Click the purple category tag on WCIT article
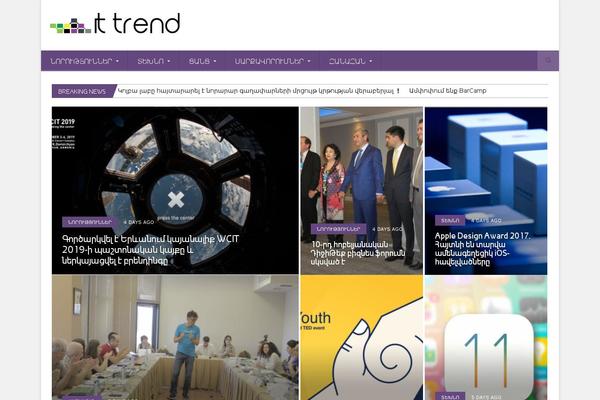 [89, 222]
